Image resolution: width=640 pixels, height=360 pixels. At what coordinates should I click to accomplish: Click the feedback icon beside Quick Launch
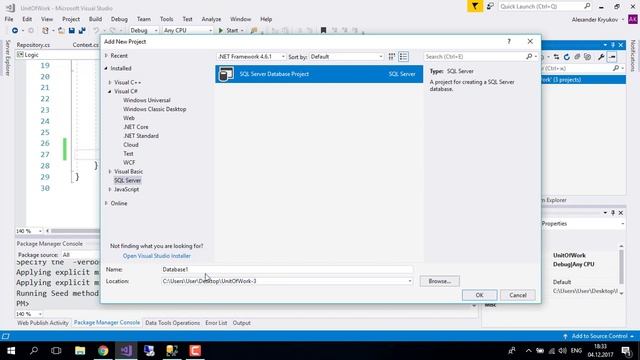tap(490, 6)
